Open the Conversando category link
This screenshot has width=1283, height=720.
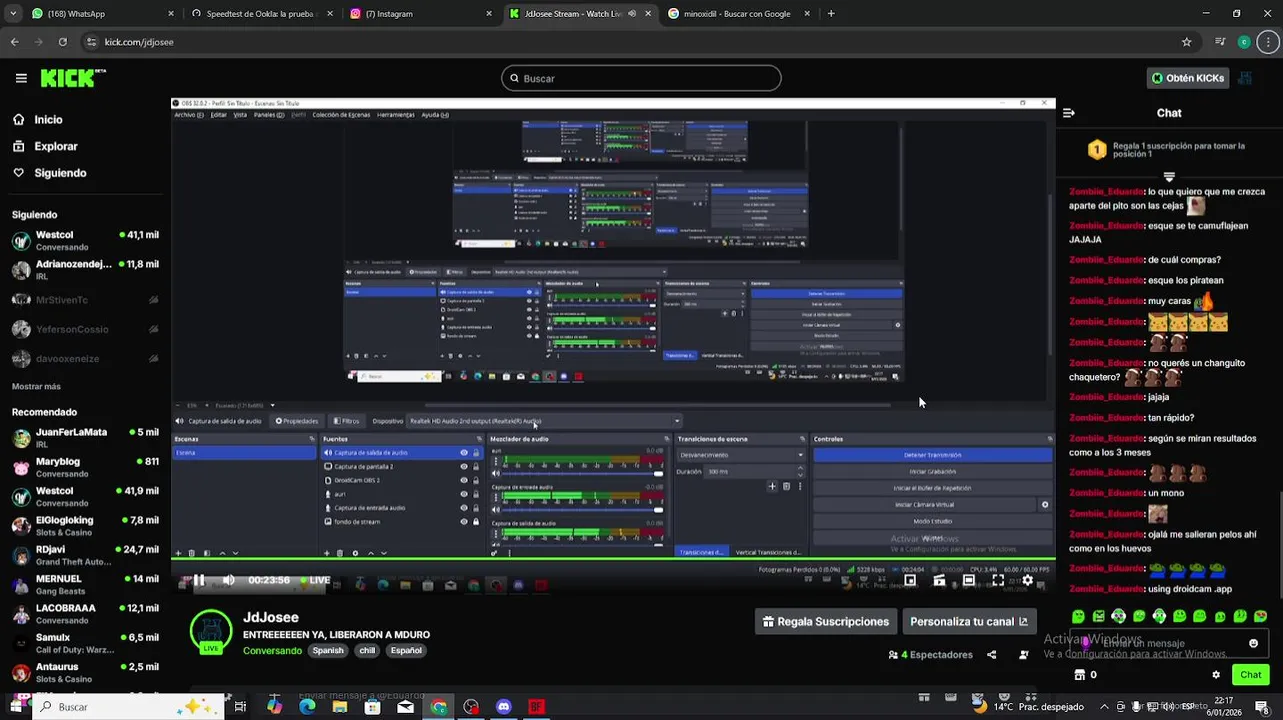tap(272, 650)
